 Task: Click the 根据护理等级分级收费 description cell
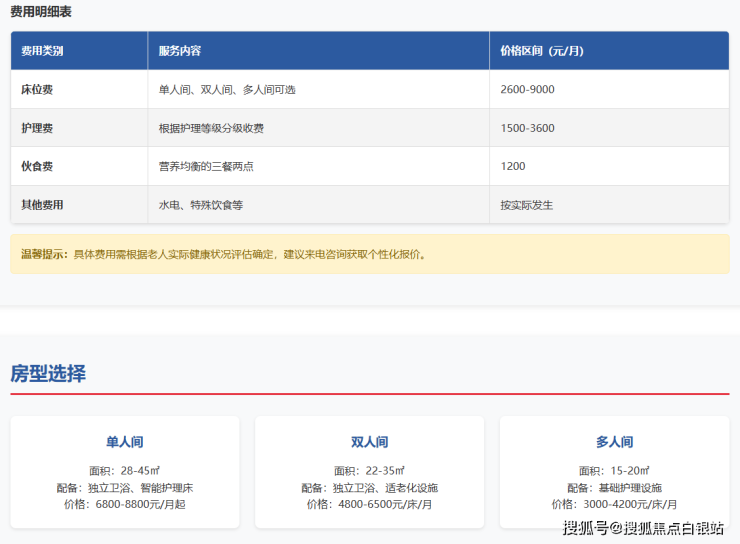coord(212,128)
